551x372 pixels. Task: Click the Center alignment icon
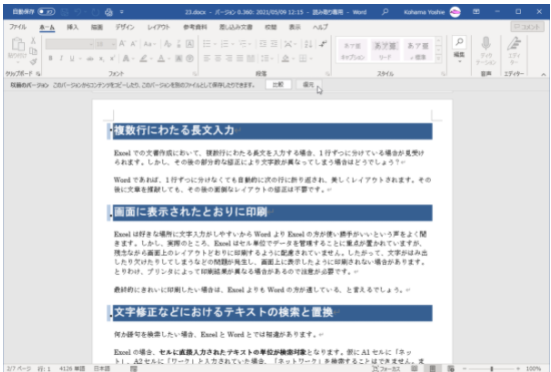(x=218, y=58)
